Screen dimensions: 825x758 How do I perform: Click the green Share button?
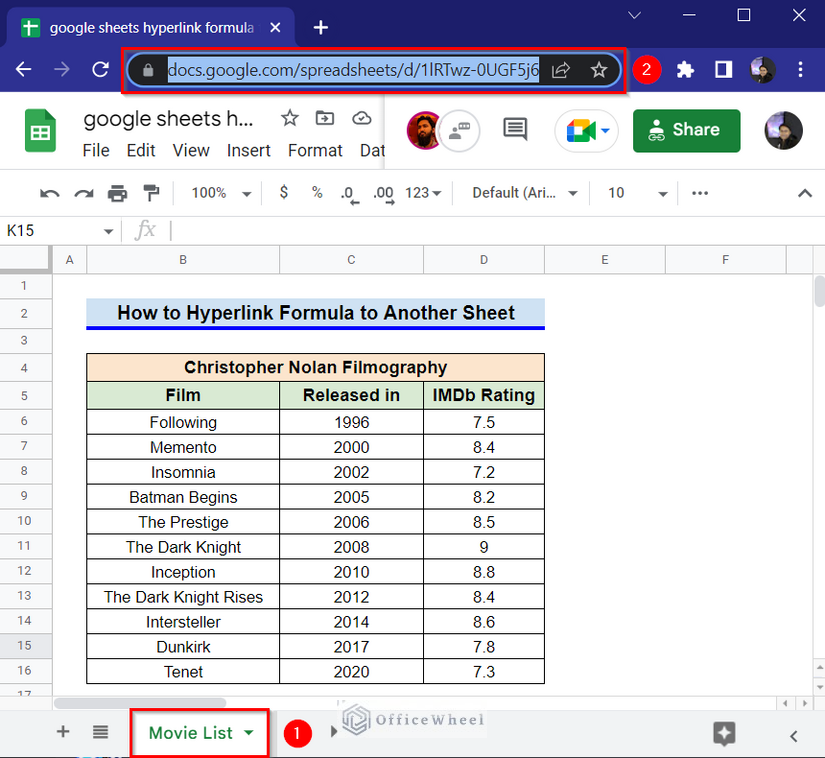686,131
